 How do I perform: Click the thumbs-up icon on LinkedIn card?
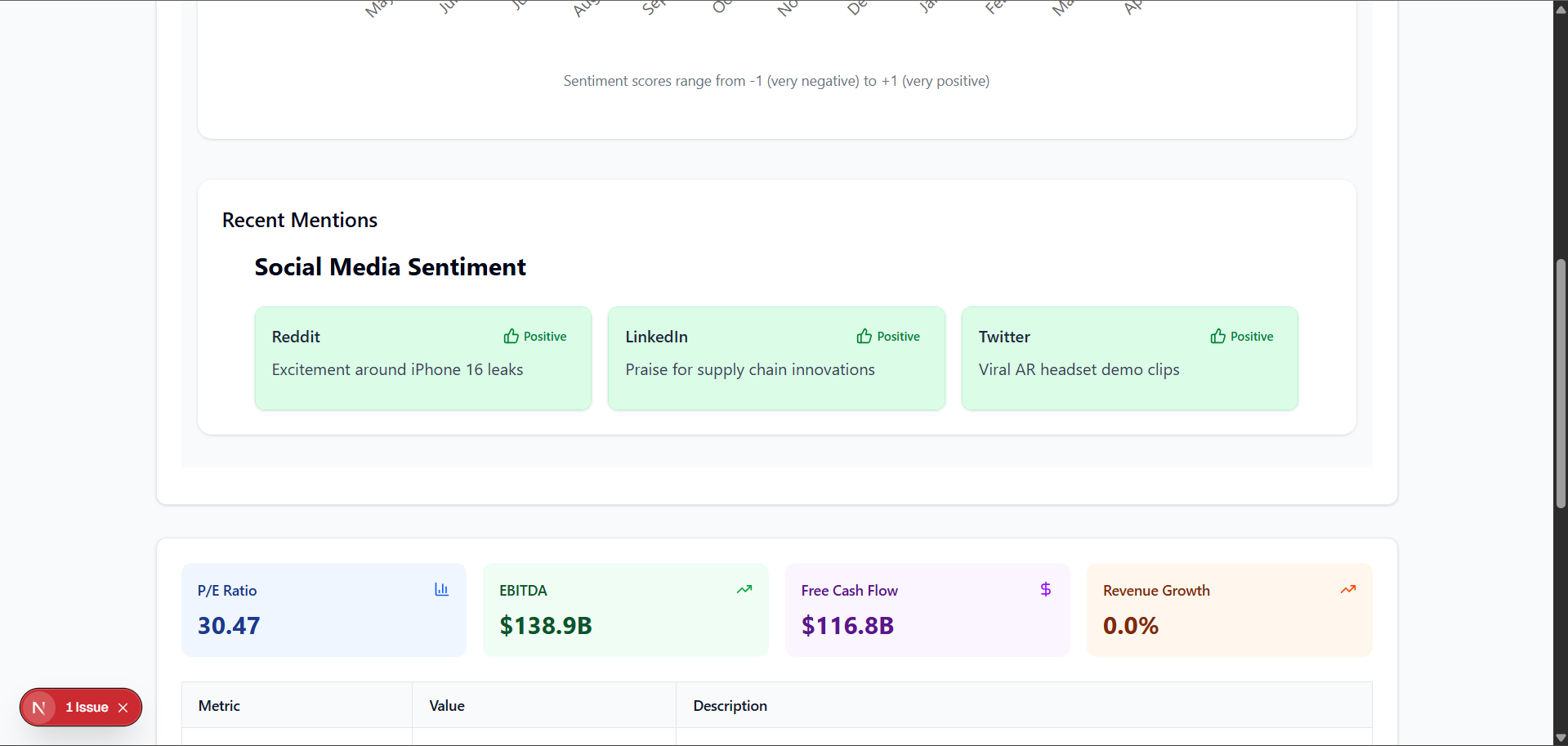pos(864,337)
